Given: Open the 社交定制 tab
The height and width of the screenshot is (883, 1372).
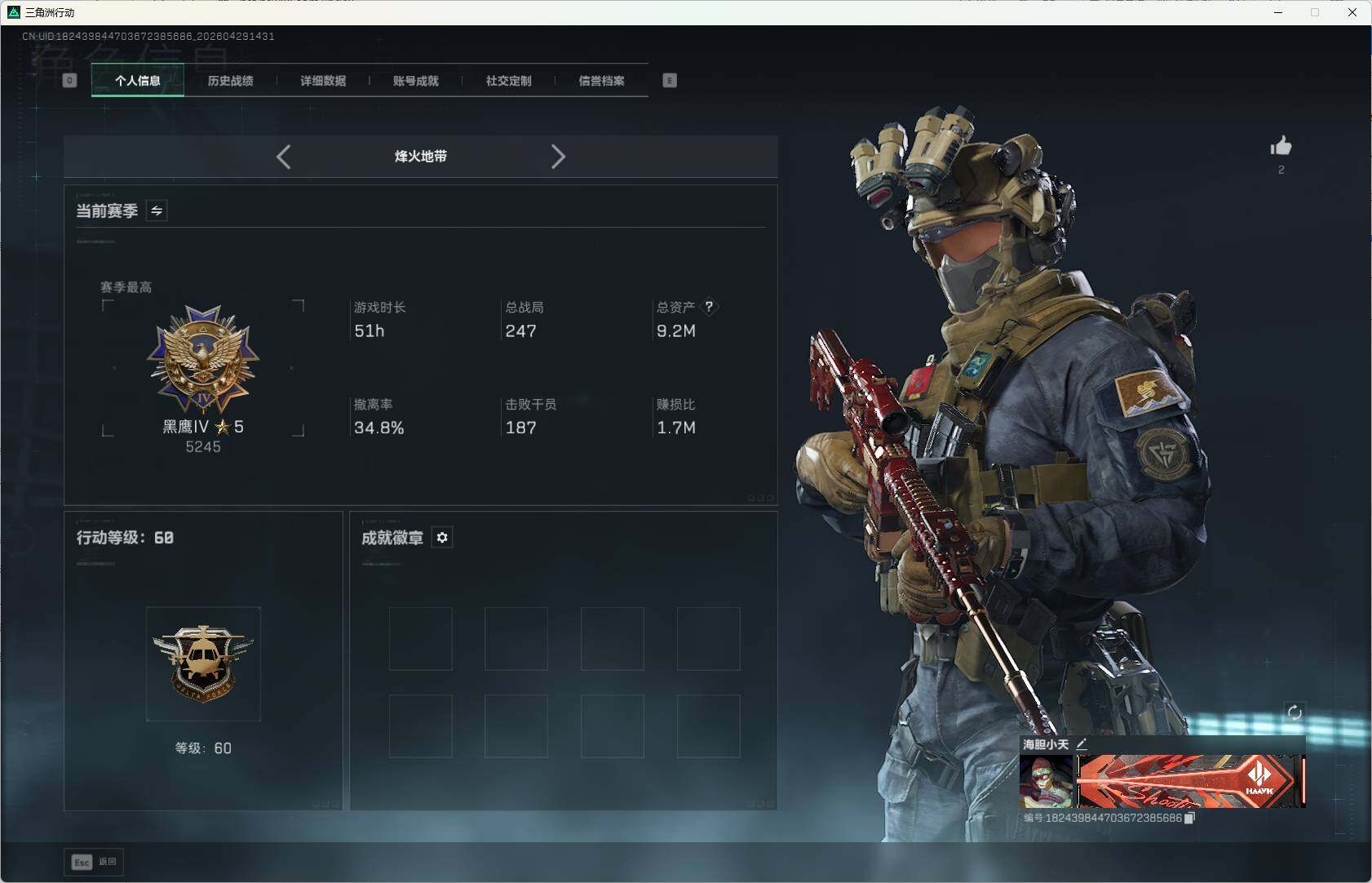Looking at the screenshot, I should [507, 81].
